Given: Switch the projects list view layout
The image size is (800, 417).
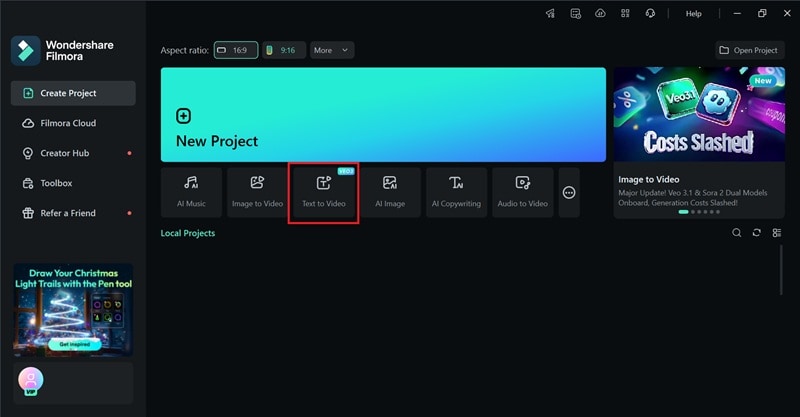Looking at the screenshot, I should pos(777,233).
